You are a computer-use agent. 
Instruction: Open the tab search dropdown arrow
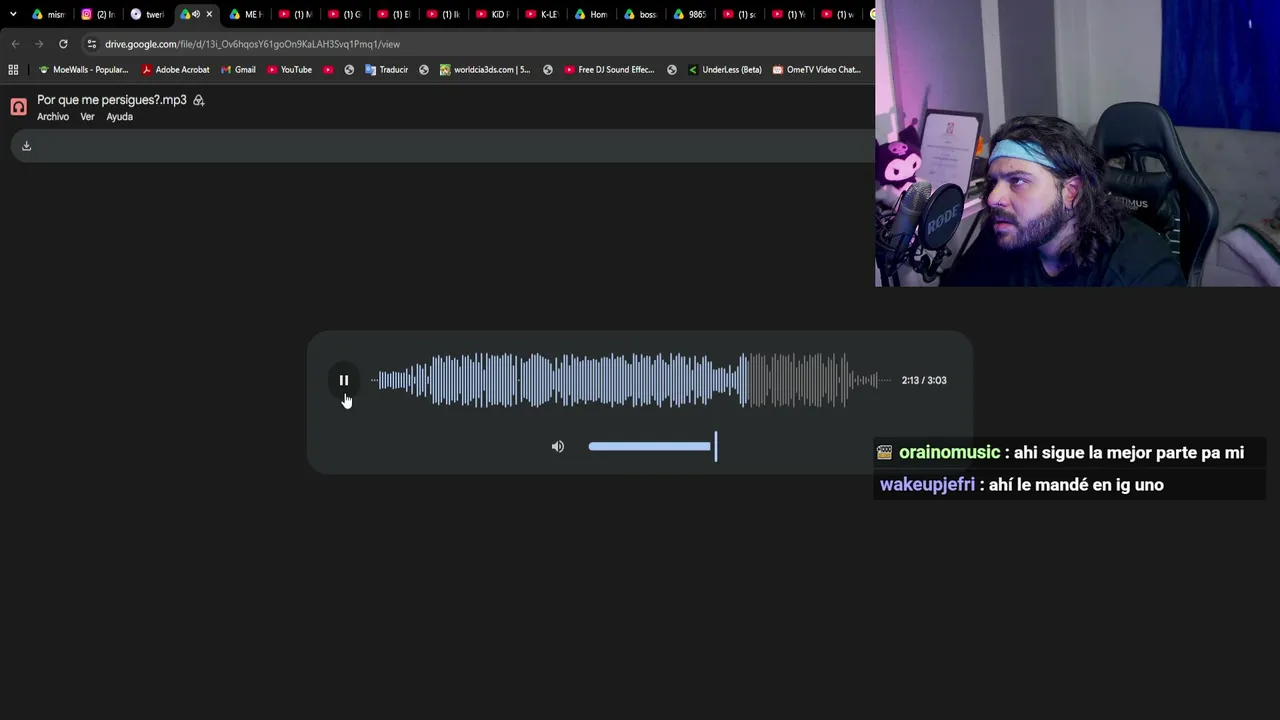[x=12, y=14]
